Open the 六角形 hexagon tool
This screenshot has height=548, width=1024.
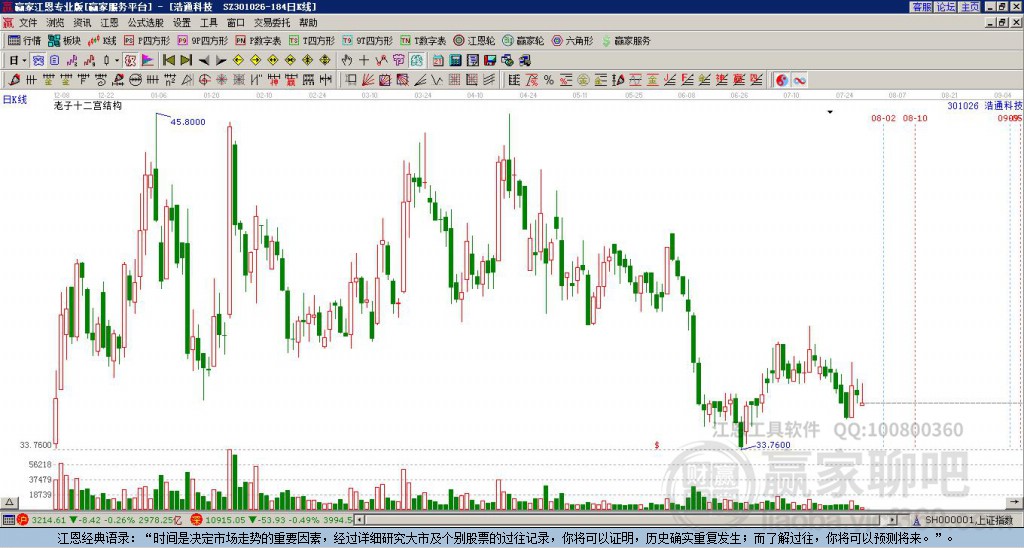573,40
